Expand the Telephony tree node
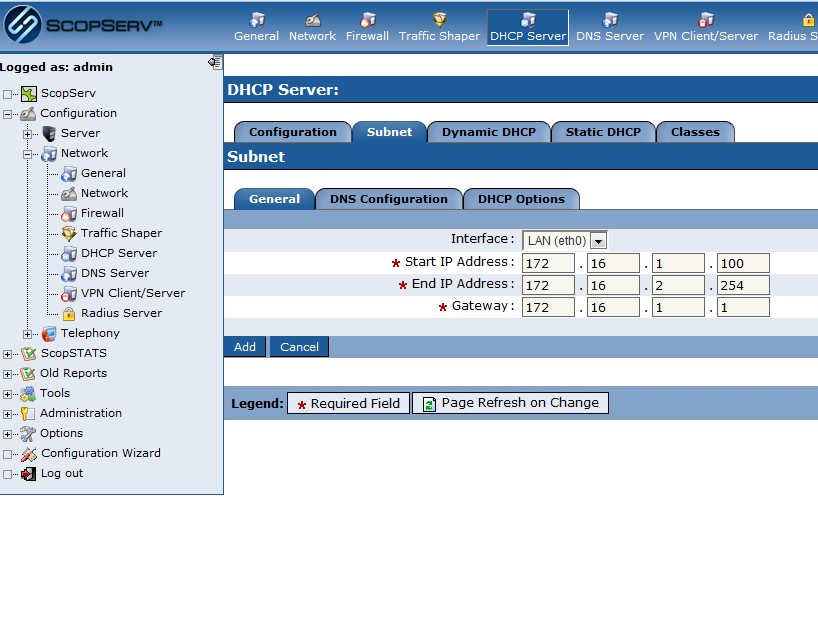 point(28,334)
